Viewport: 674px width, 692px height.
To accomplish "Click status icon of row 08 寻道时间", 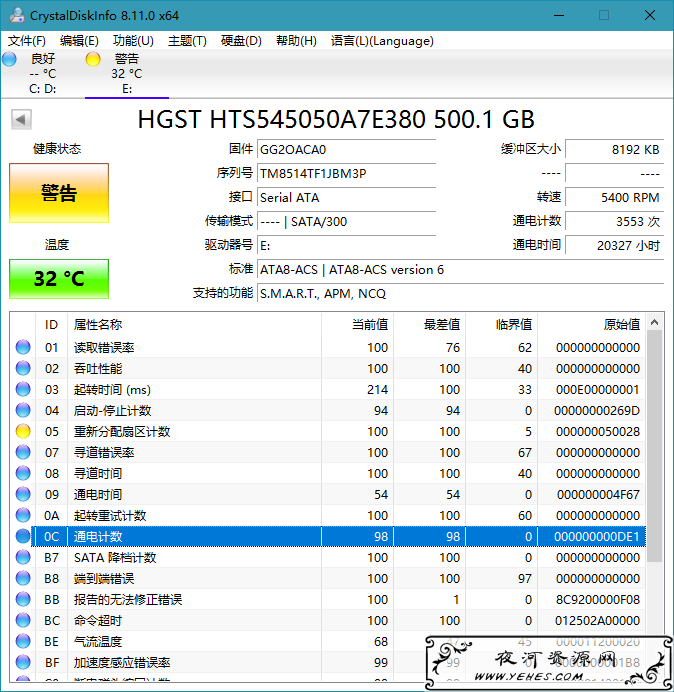I will pos(23,473).
